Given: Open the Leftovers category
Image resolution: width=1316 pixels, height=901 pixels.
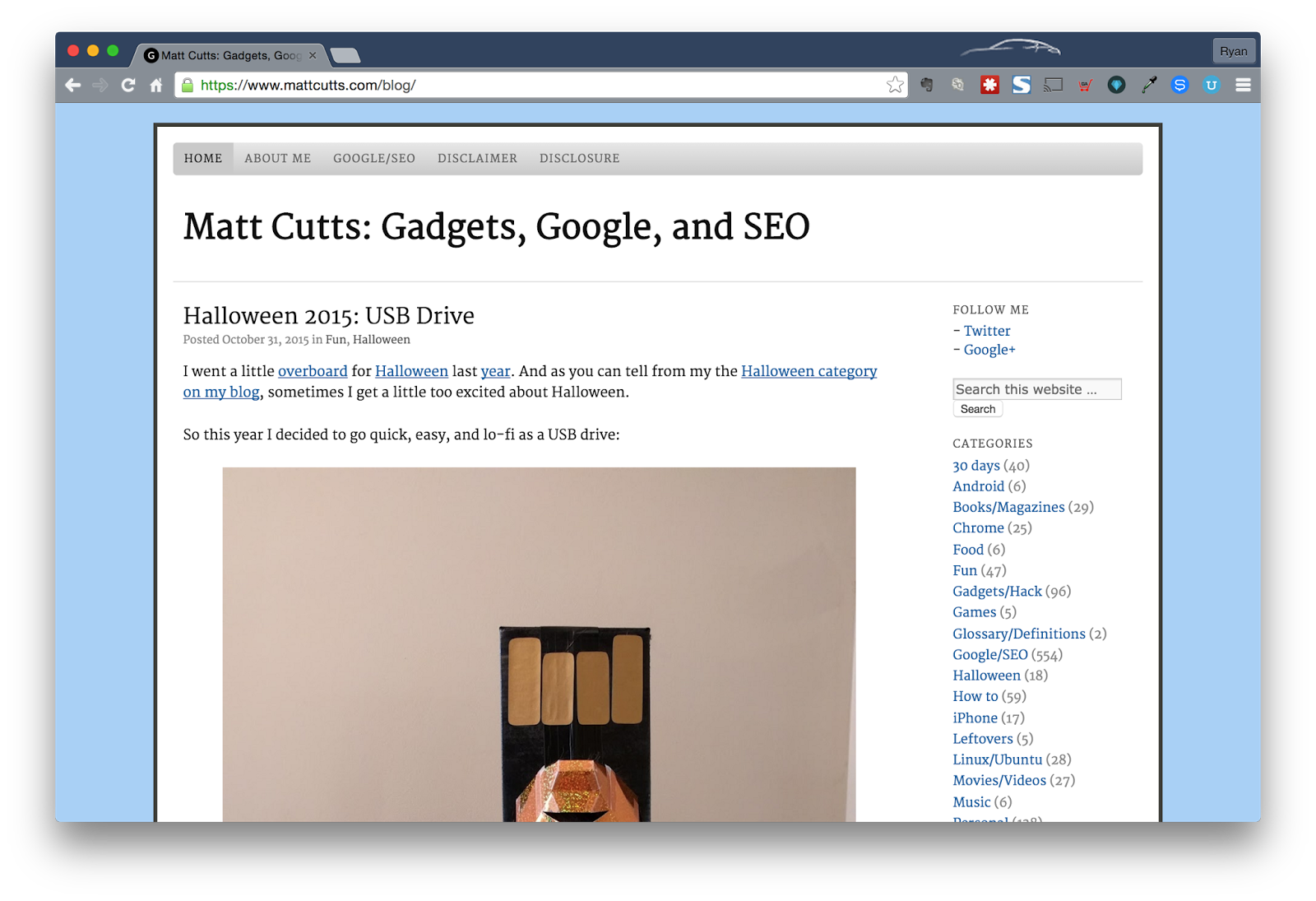Looking at the screenshot, I should tap(983, 739).
